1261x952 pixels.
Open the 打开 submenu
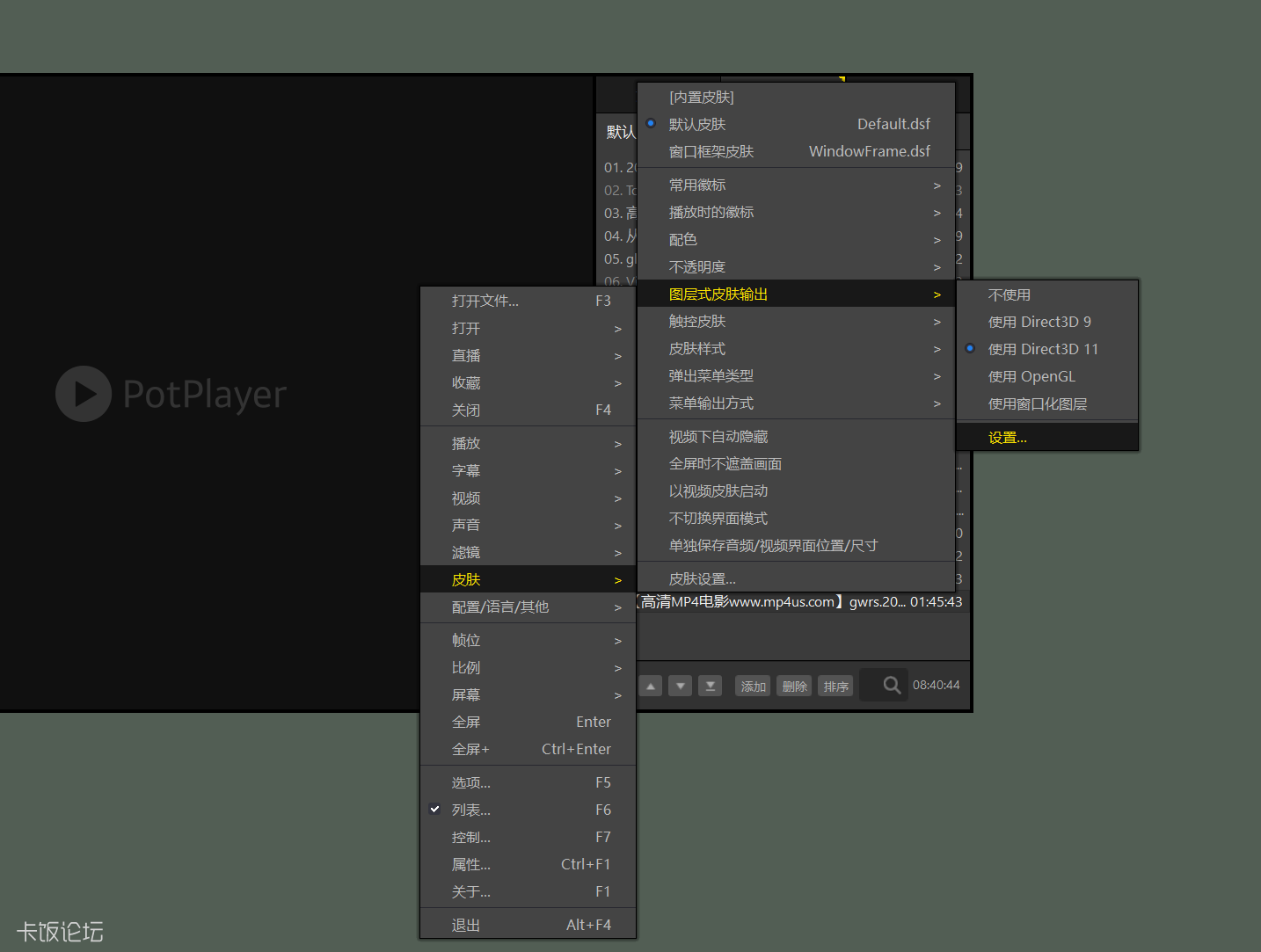coord(528,328)
